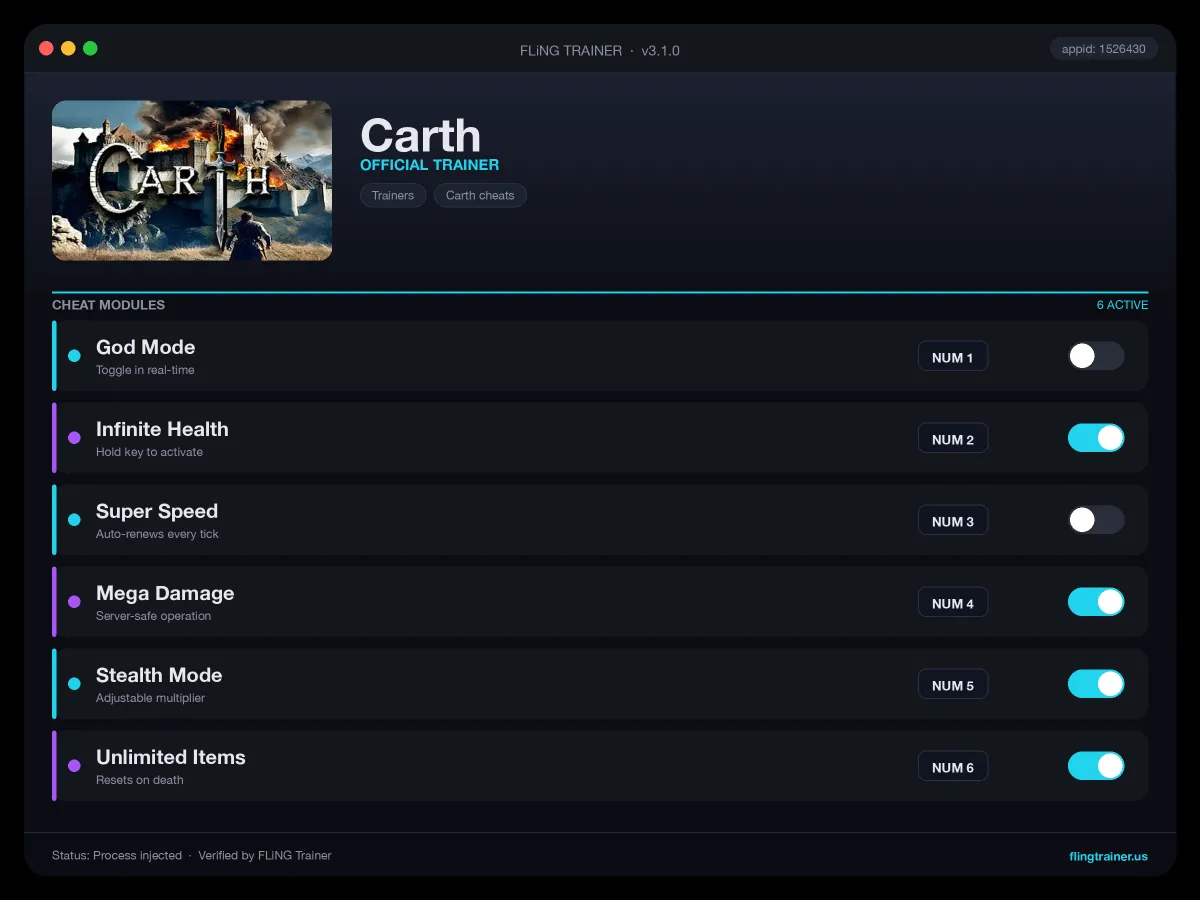The width and height of the screenshot is (1200, 900).
Task: Select the Stealth Mode module title
Action: tap(159, 675)
